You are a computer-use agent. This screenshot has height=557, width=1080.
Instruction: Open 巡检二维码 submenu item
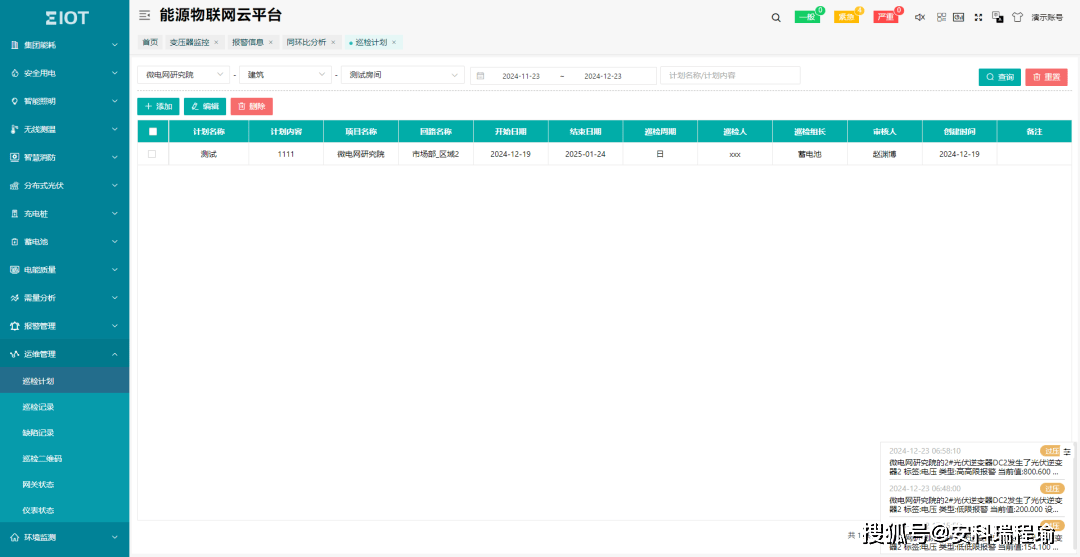click(x=42, y=459)
